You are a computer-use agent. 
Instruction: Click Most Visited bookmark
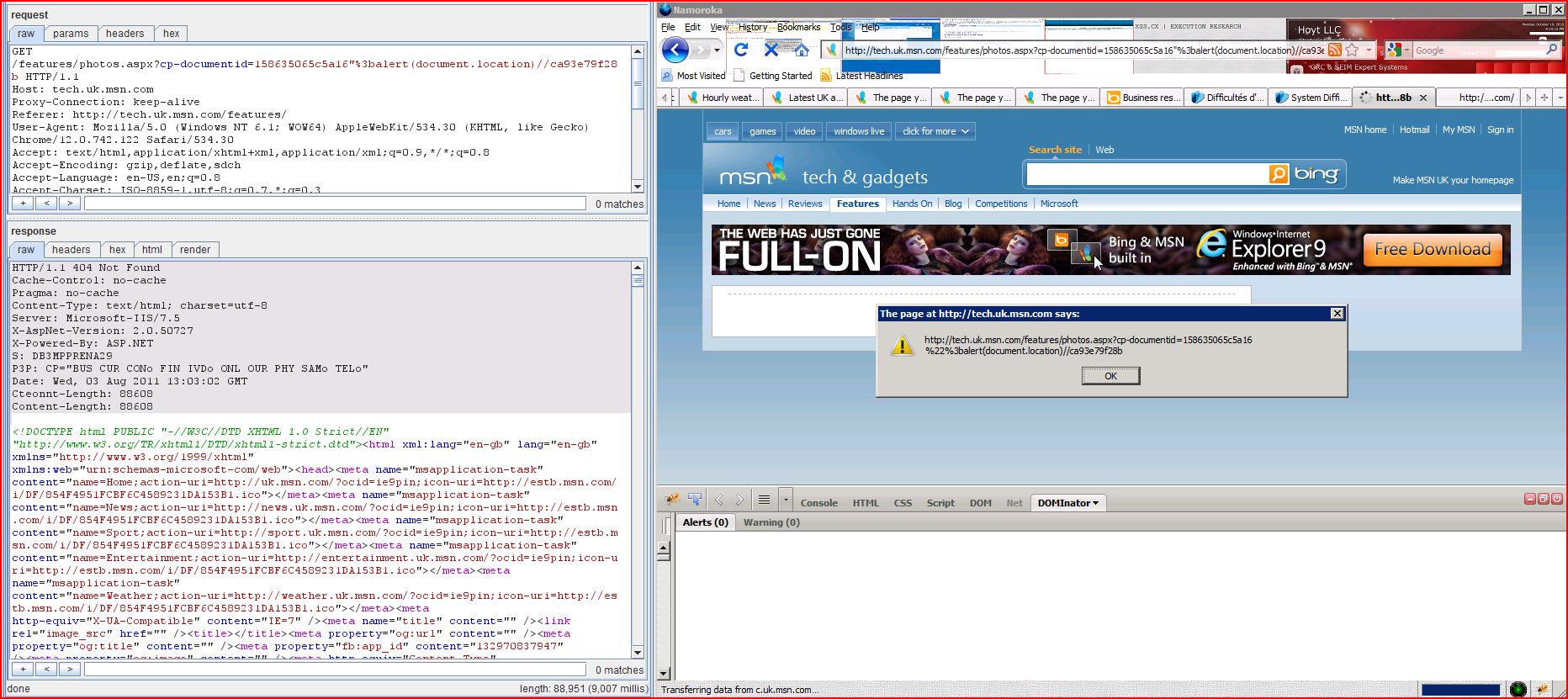tap(693, 76)
